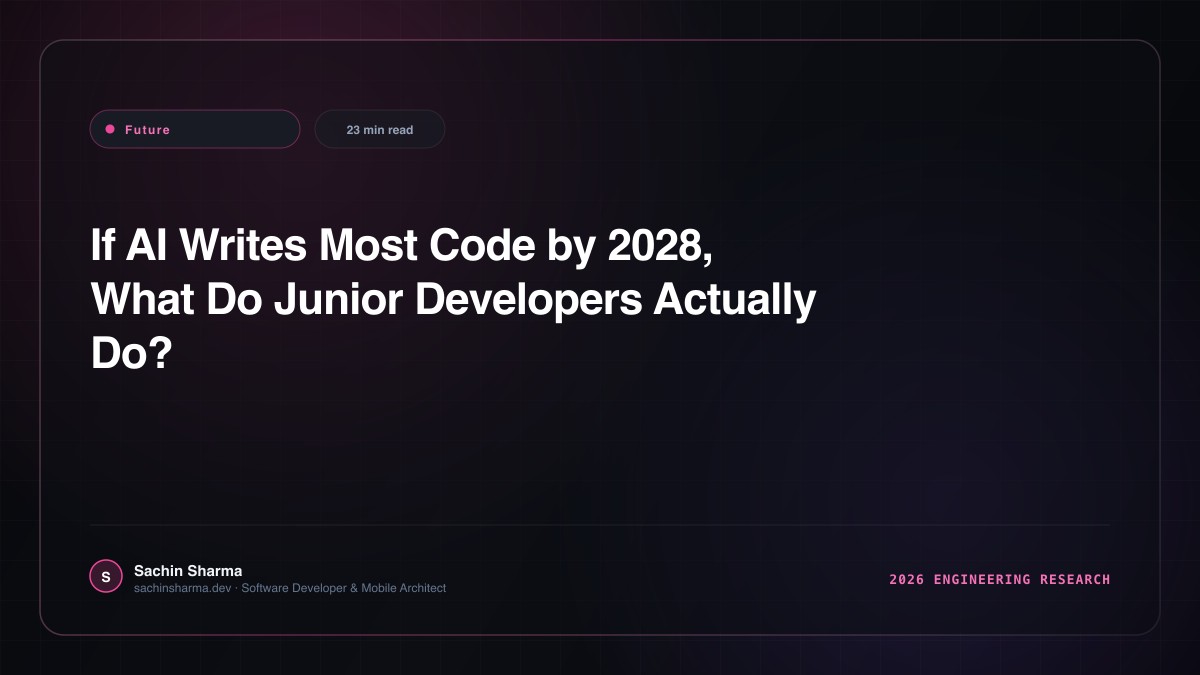
Task: Click the pink dot in the Future tag
Action: 110,129
